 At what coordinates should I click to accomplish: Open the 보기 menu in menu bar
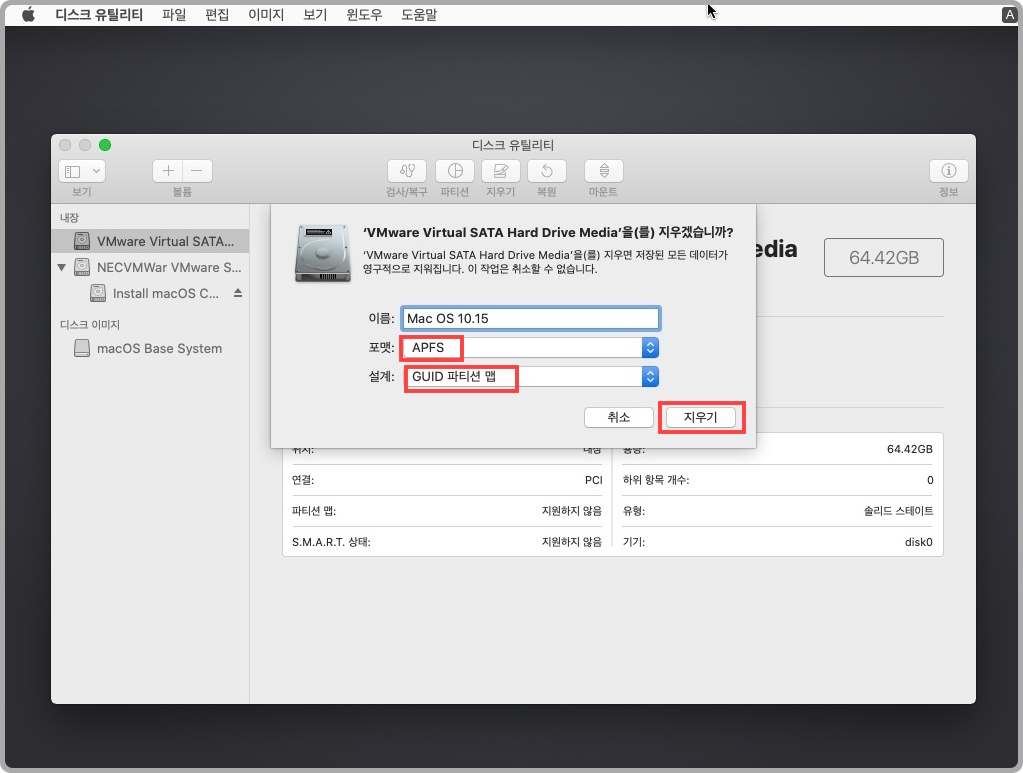(315, 14)
